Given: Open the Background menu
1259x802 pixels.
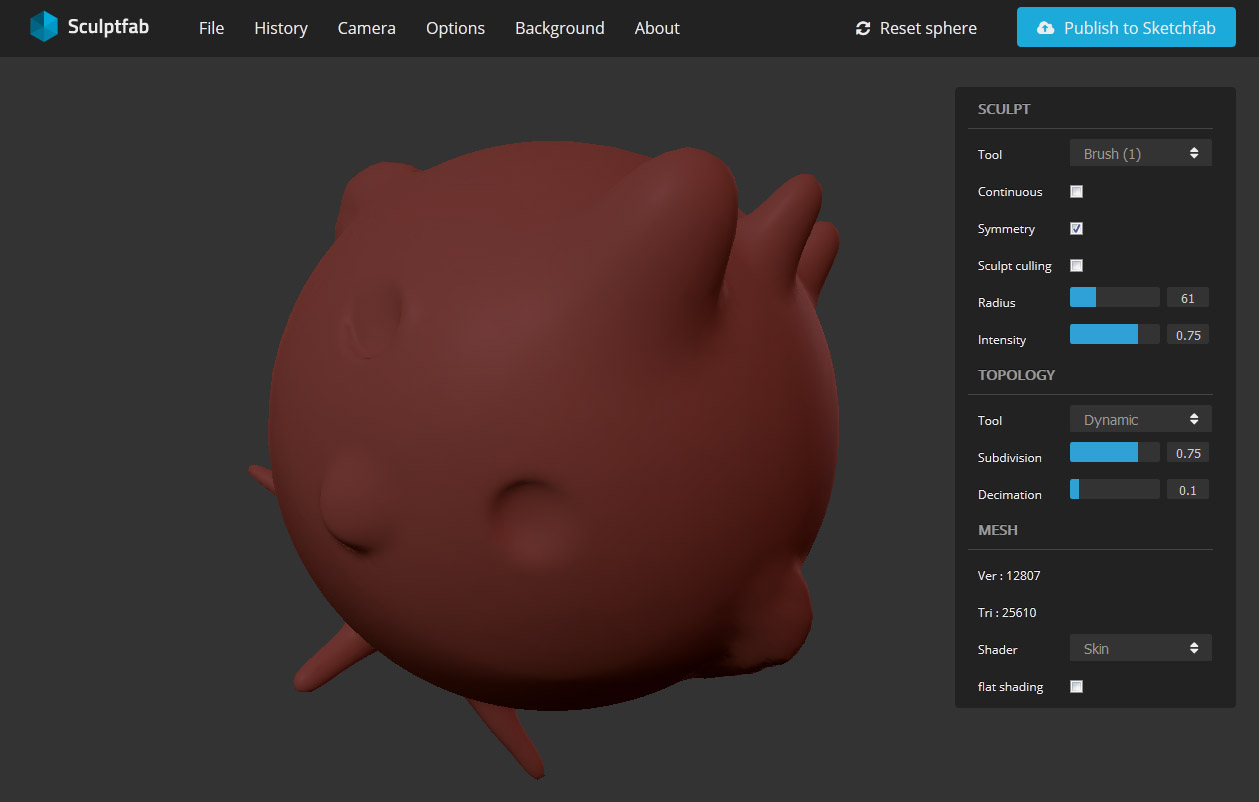Looking at the screenshot, I should (x=559, y=28).
